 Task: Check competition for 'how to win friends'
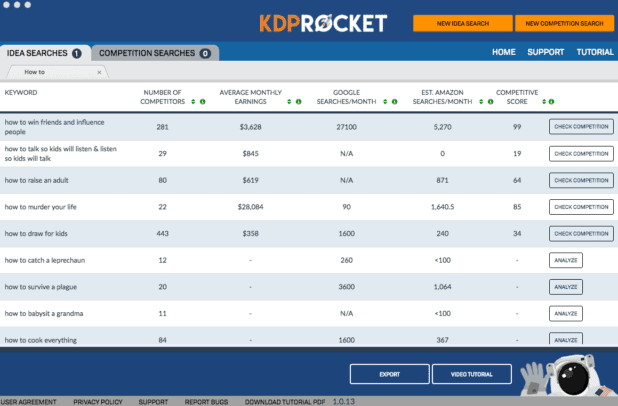(x=581, y=127)
